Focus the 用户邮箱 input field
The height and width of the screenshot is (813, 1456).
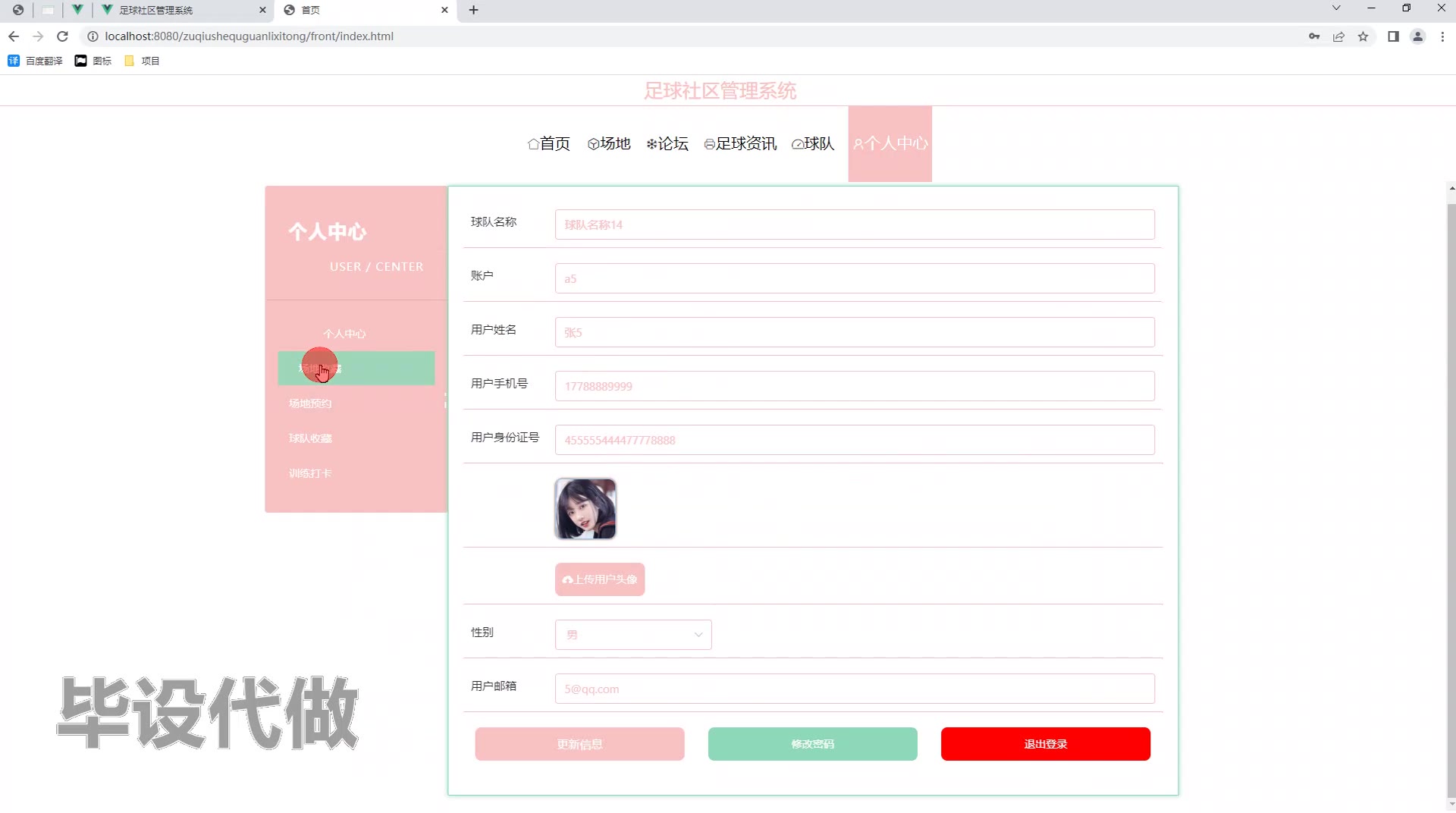(855, 689)
